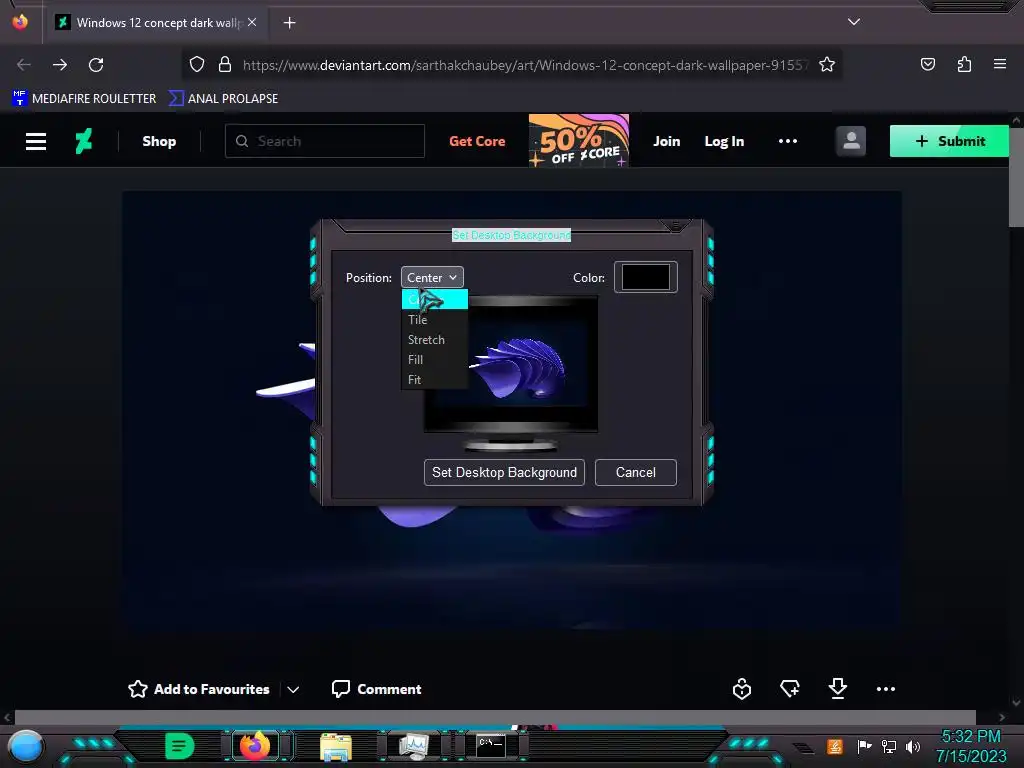Expand the list all tabs chevron
Screen dimensions: 1024x768
coord(854,22)
